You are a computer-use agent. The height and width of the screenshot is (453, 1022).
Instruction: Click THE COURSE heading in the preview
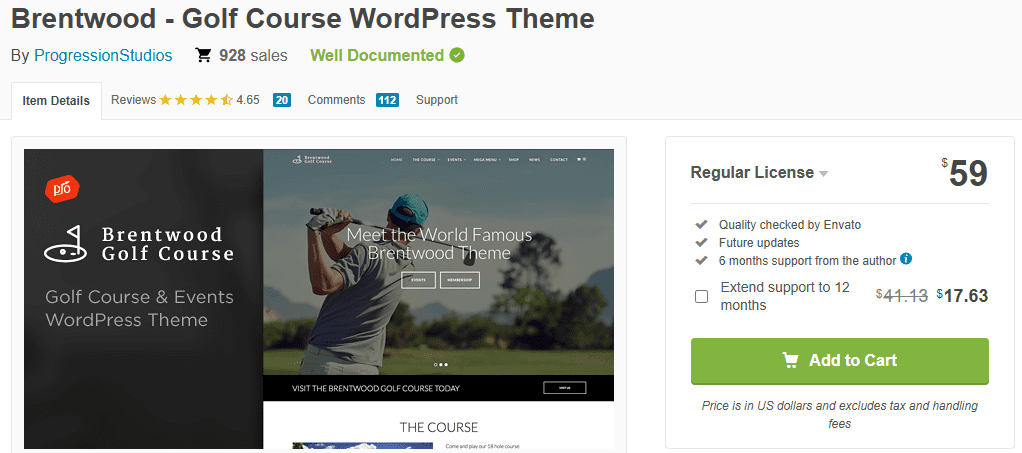pyautogui.click(x=439, y=428)
